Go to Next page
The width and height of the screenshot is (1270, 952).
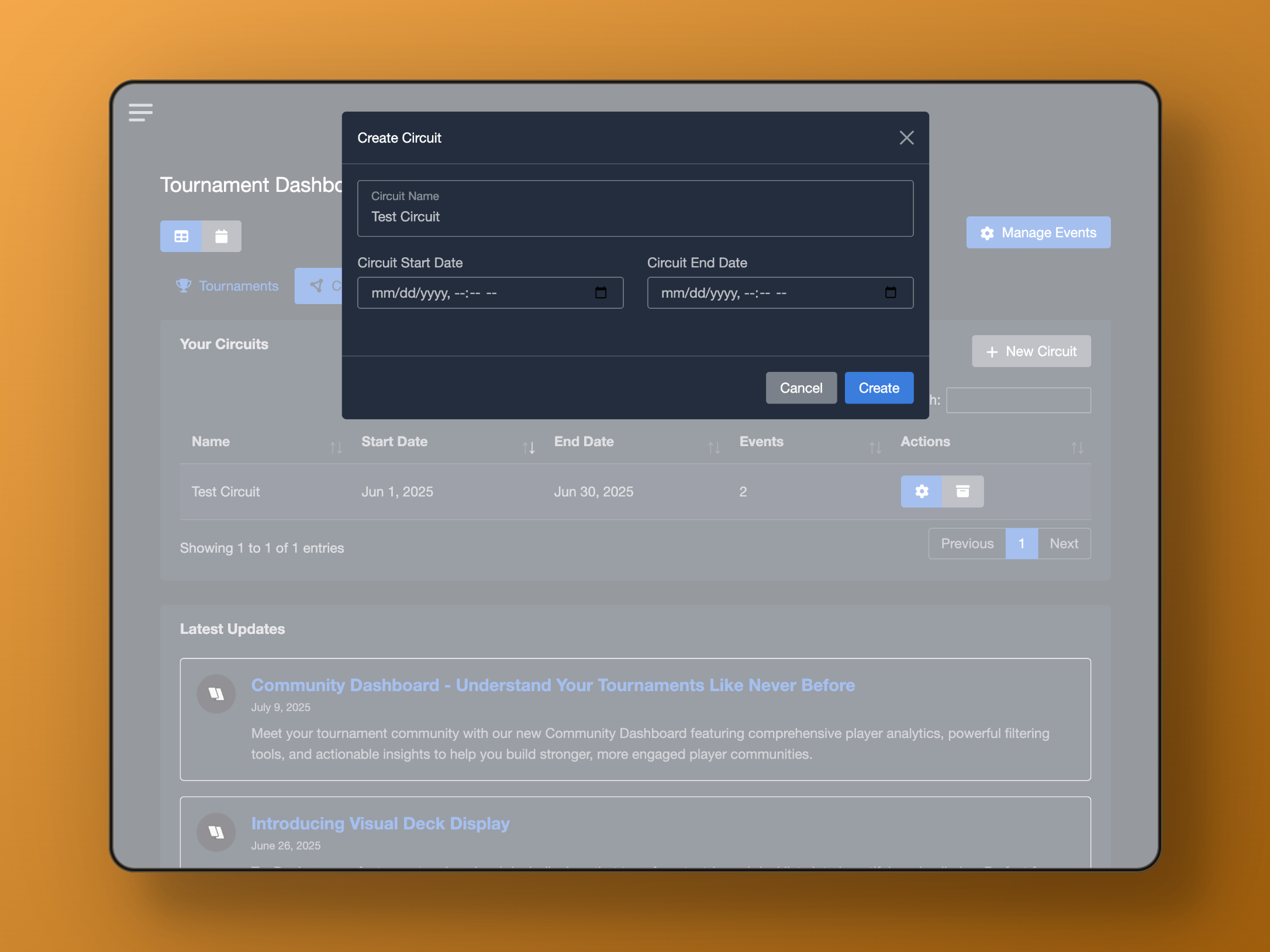1064,544
